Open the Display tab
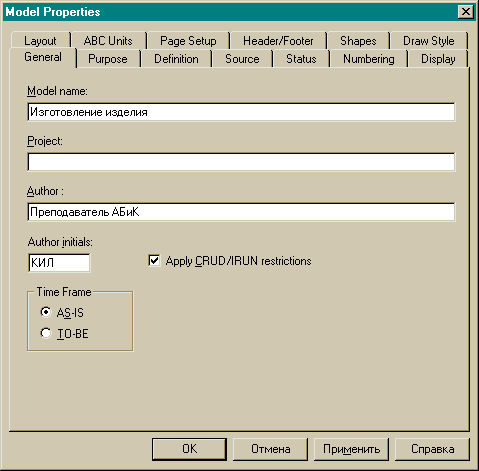This screenshot has width=479, height=471. point(438,59)
